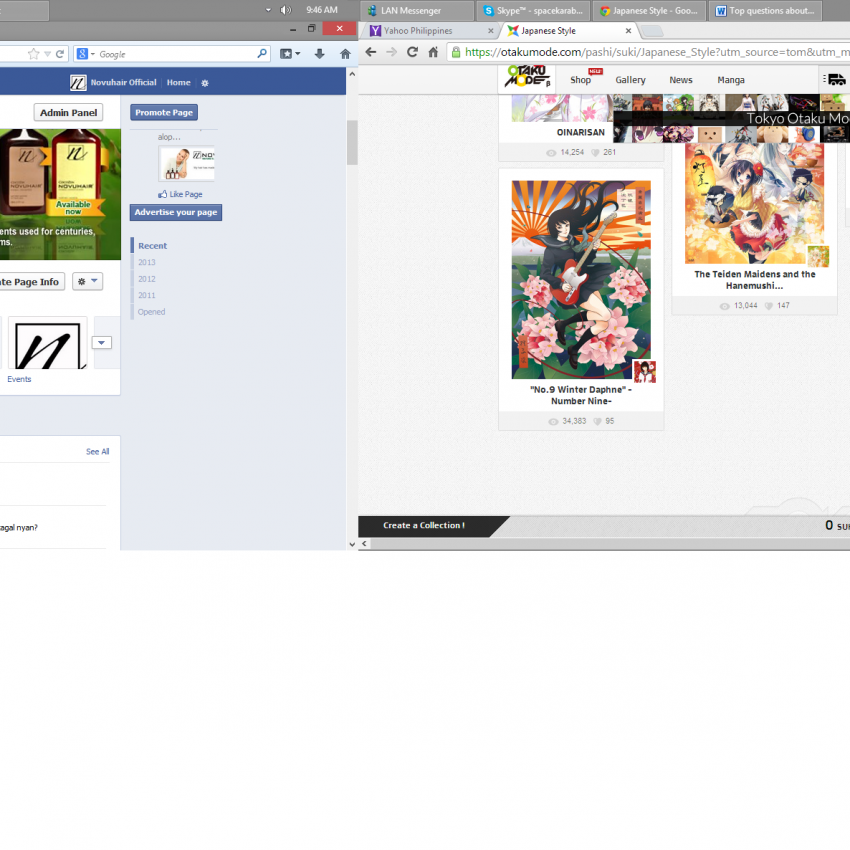Click Advertise your page button
Image resolution: width=850 pixels, height=850 pixels.
tap(176, 212)
